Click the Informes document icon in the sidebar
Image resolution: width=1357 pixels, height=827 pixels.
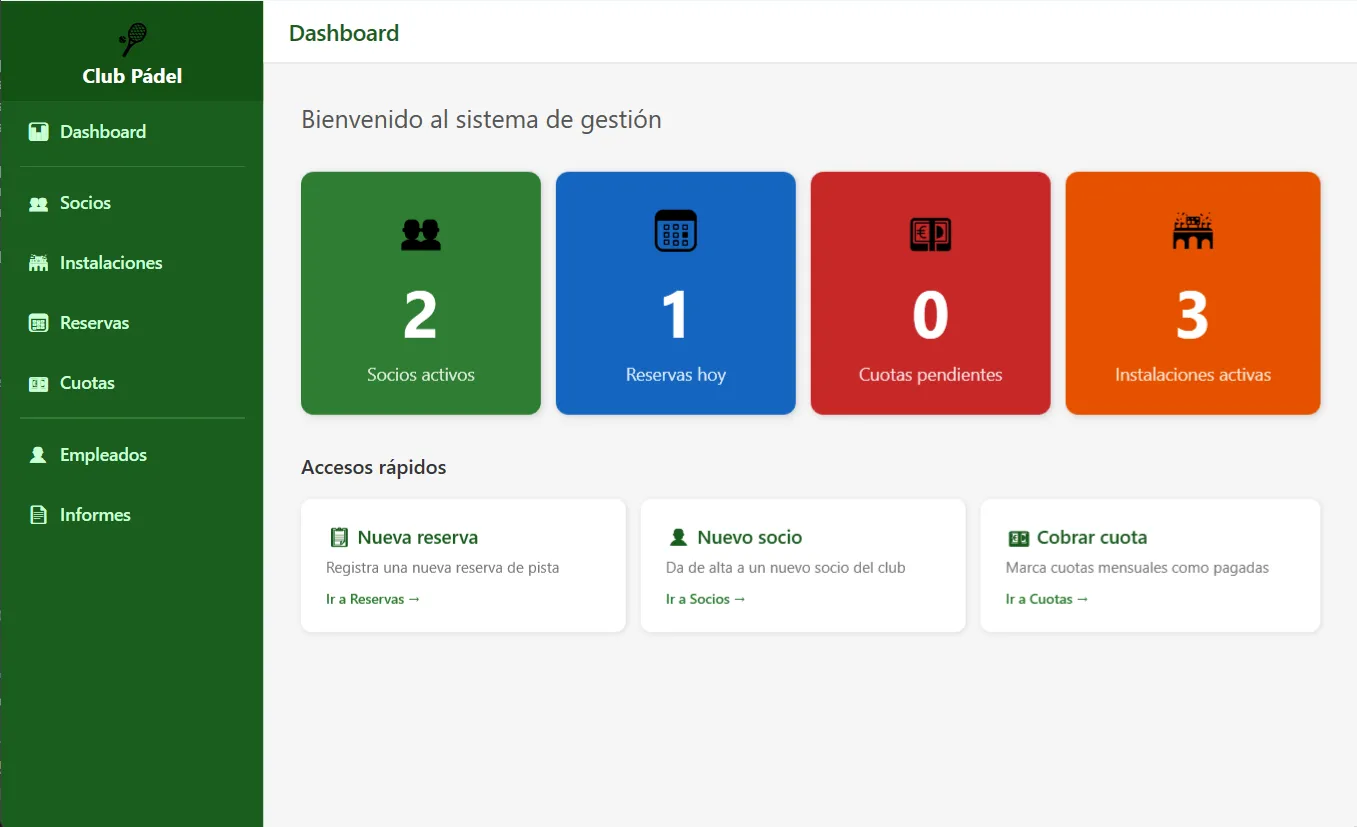pyautogui.click(x=38, y=515)
